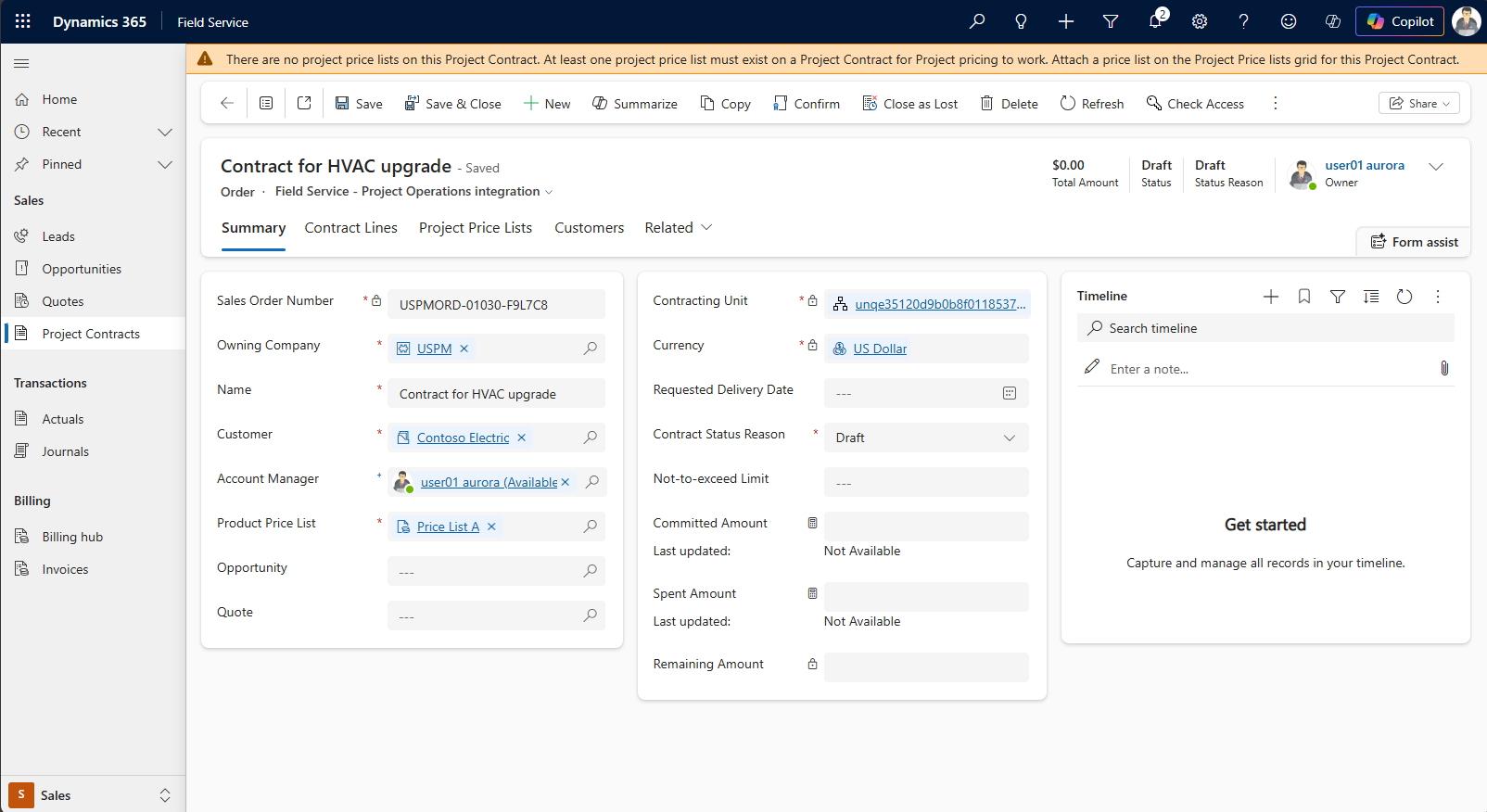Image resolution: width=1487 pixels, height=812 pixels.
Task: Switch to the Customers tab
Action: [x=590, y=228]
